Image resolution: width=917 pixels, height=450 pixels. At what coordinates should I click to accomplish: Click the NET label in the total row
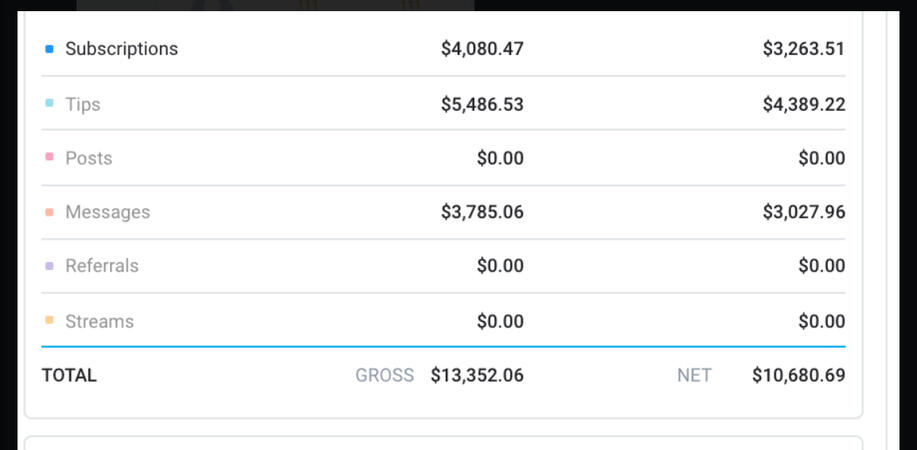[694, 376]
